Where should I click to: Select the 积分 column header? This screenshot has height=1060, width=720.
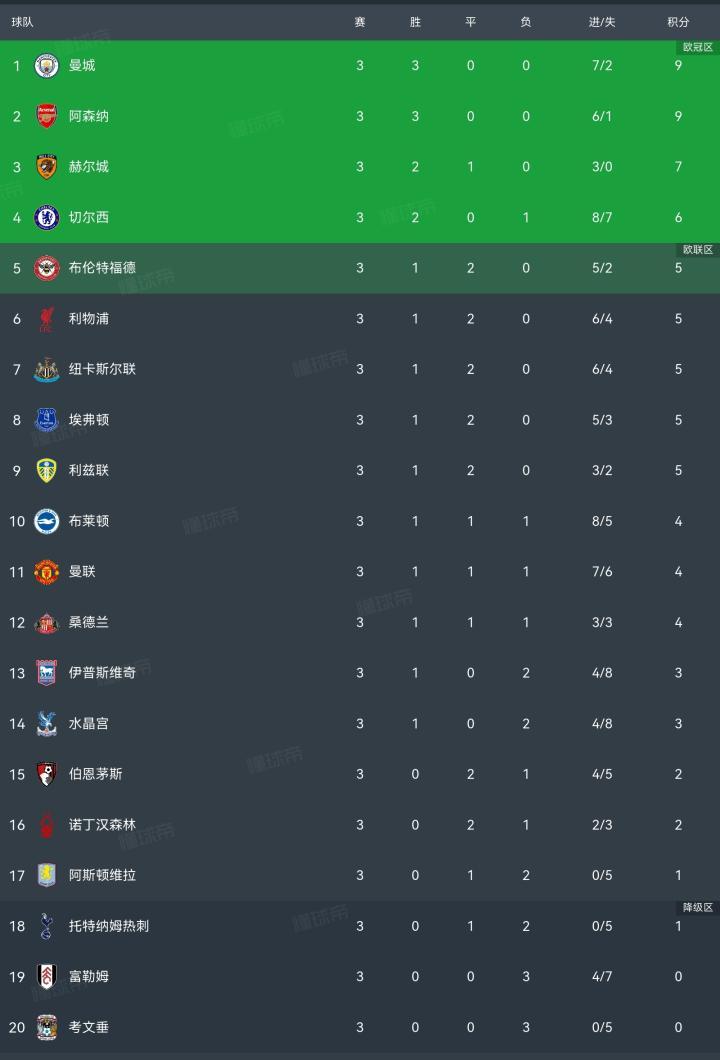[678, 22]
